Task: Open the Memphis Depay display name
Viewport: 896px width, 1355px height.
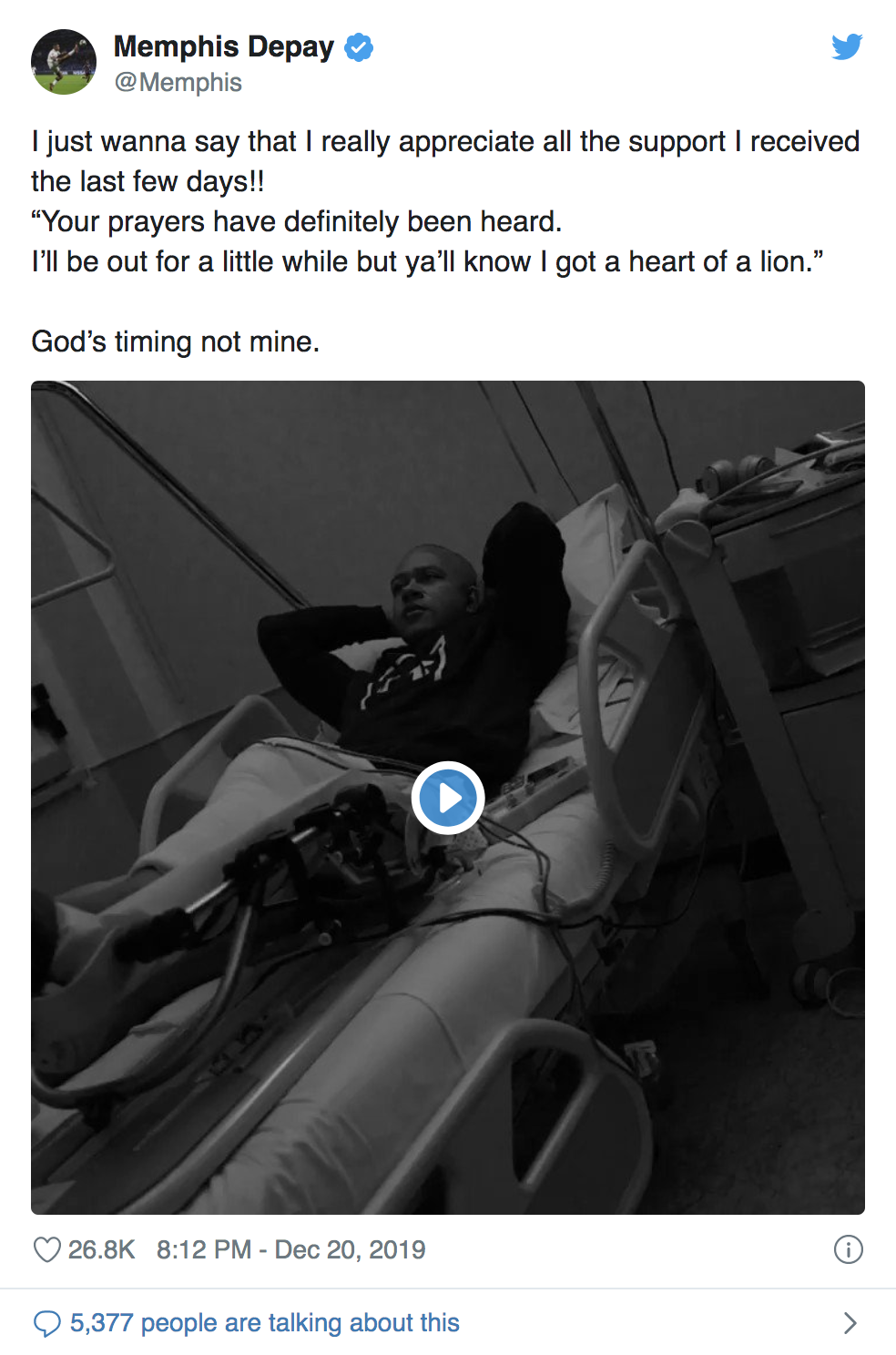Action: 224,46
